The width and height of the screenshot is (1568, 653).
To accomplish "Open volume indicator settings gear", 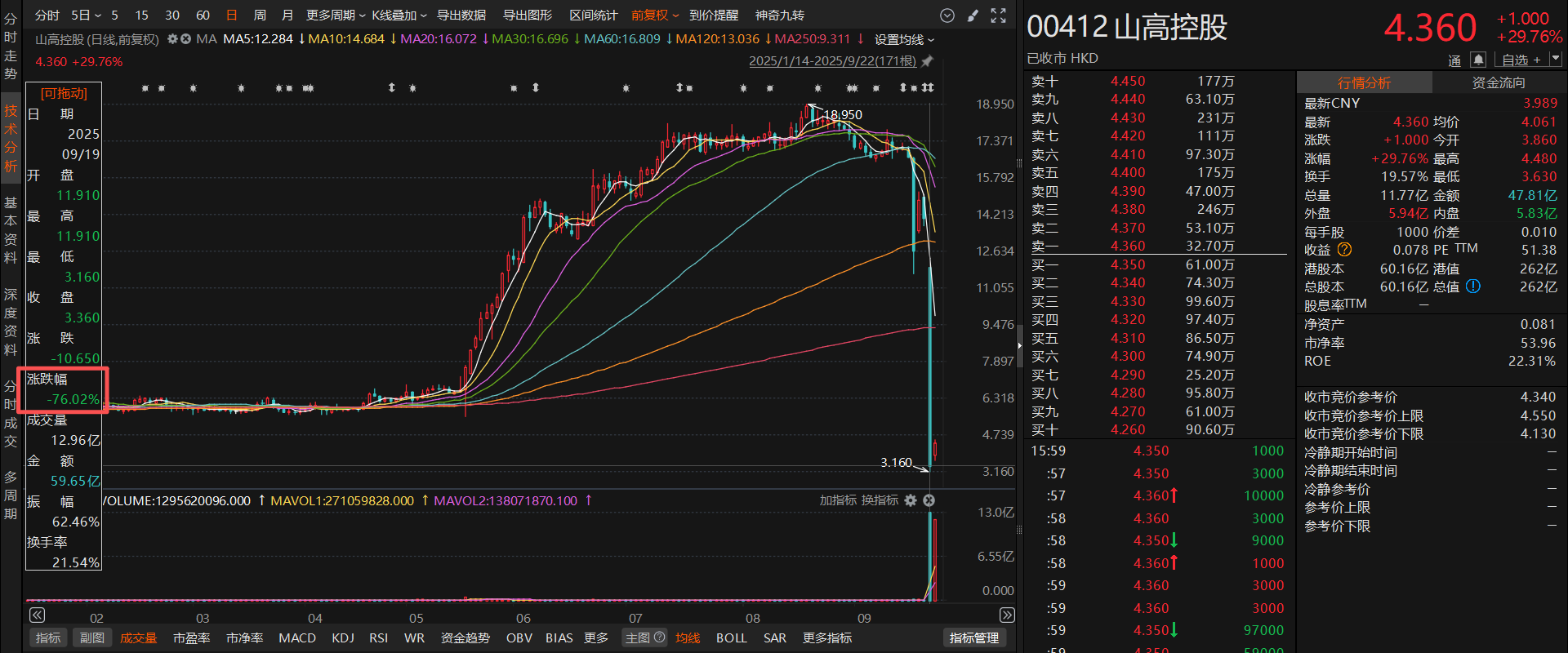I will coord(911,500).
